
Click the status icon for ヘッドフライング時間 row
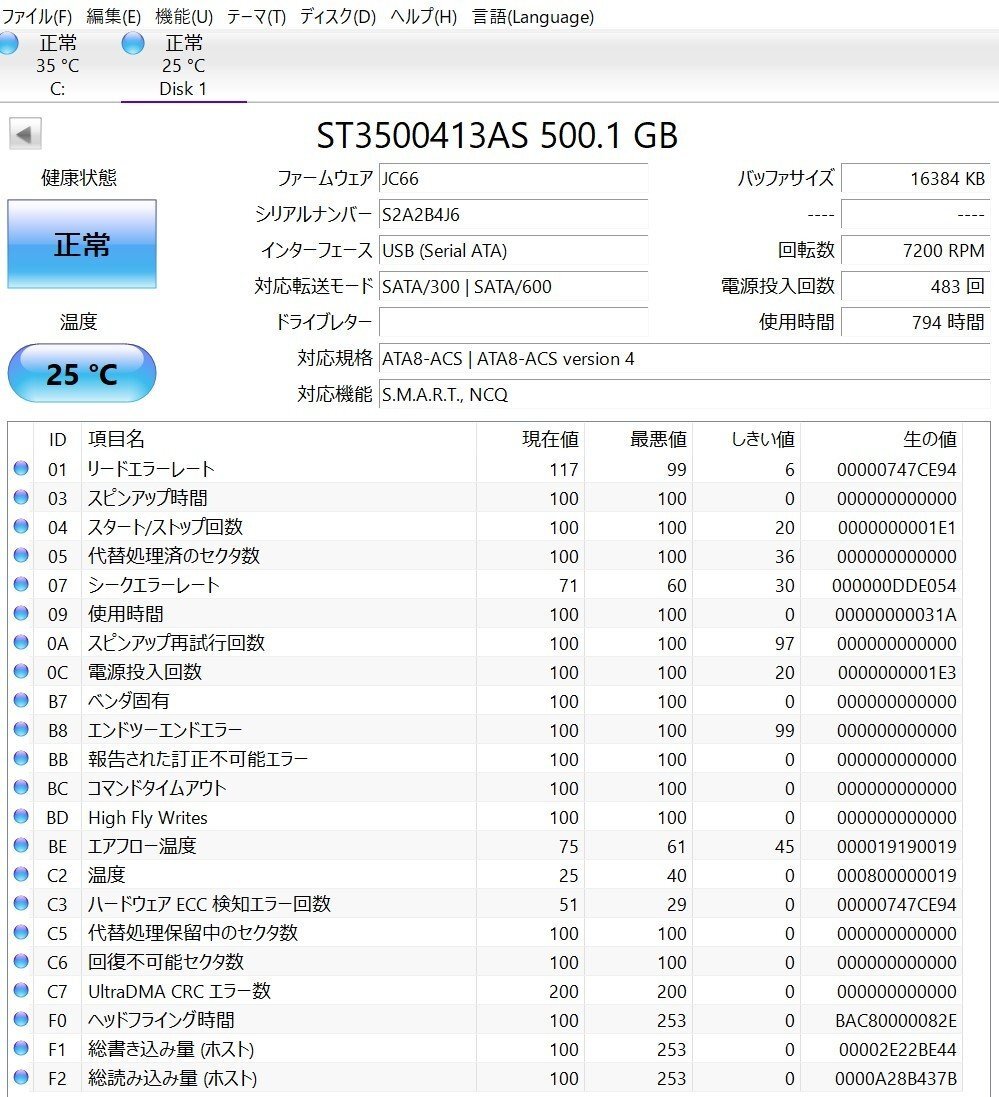click(21, 1019)
